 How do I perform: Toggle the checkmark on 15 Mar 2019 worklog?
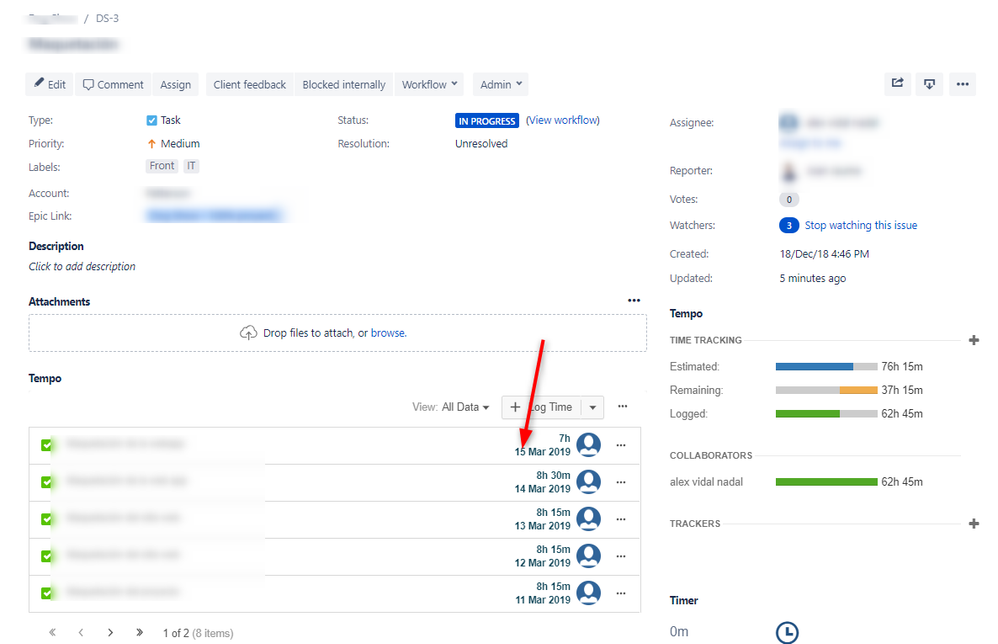click(46, 445)
